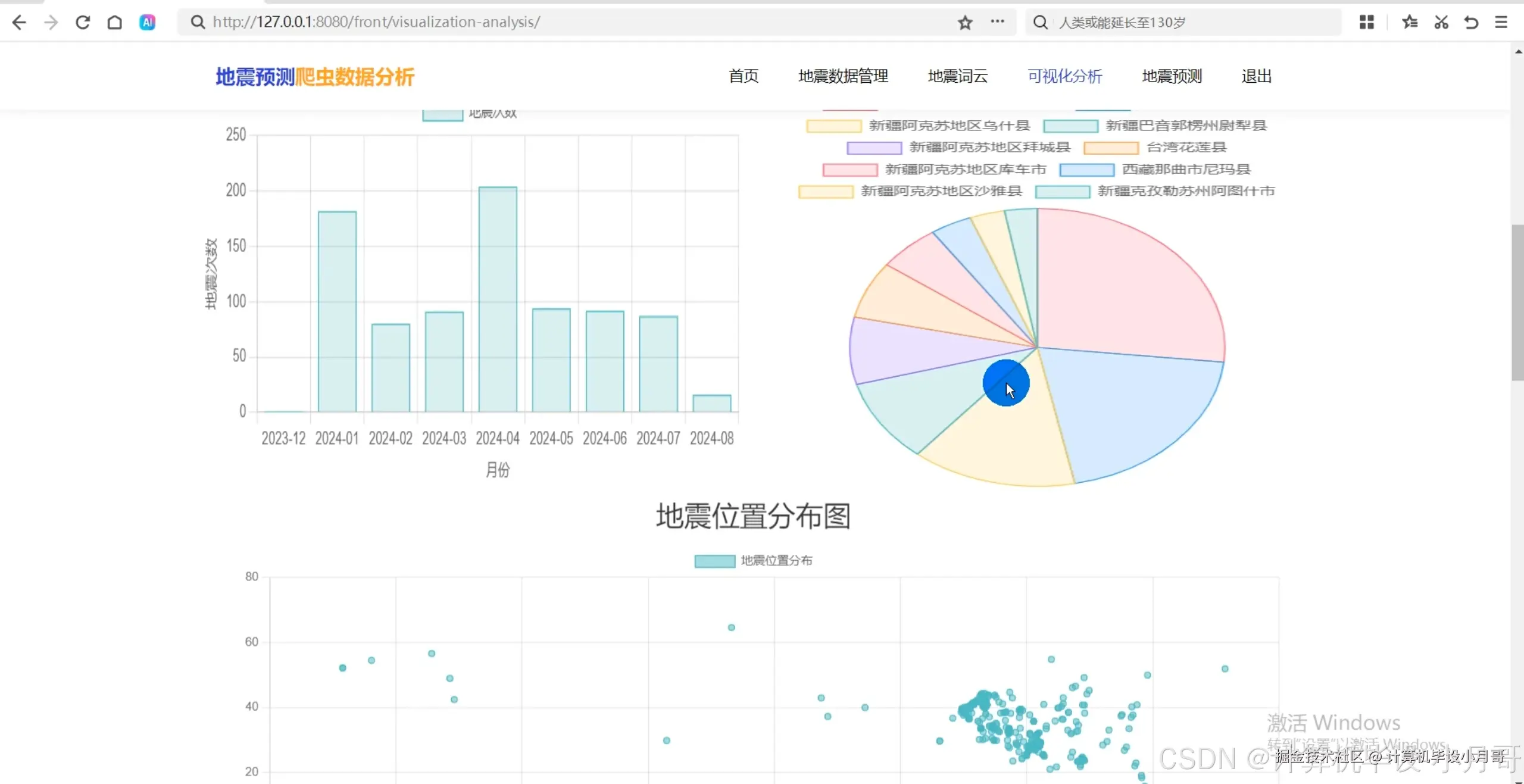The image size is (1524, 784).
Task: Click the 地震预测爬虫数据分析 site logo
Action: pyautogui.click(x=314, y=77)
